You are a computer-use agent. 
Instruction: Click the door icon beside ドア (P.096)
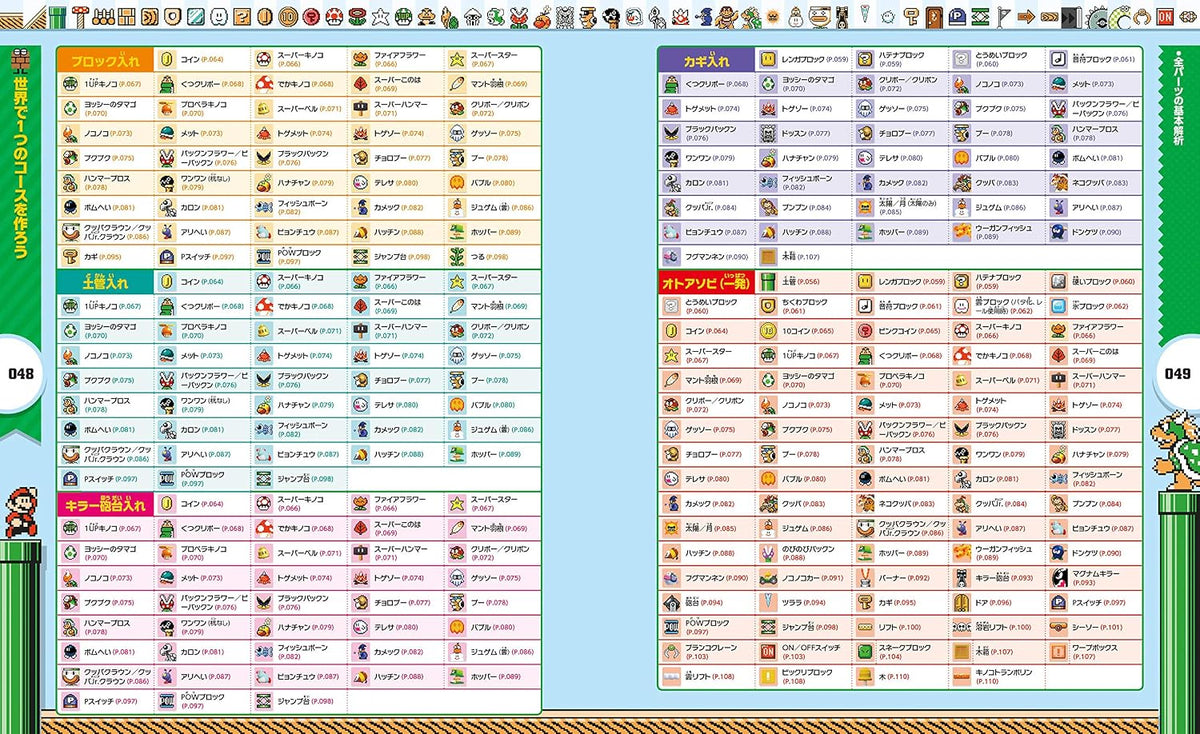pos(961,602)
